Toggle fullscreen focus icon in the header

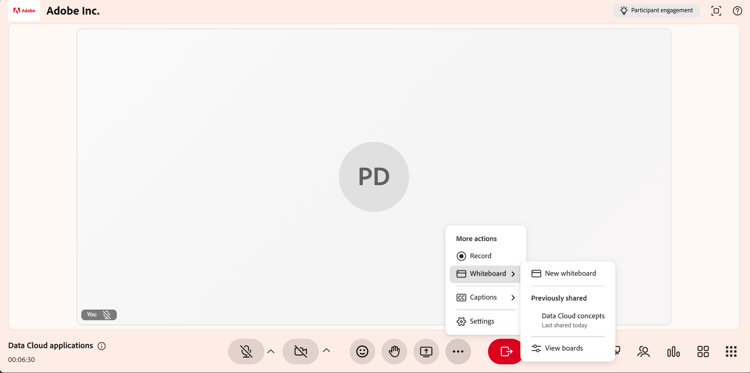click(716, 11)
